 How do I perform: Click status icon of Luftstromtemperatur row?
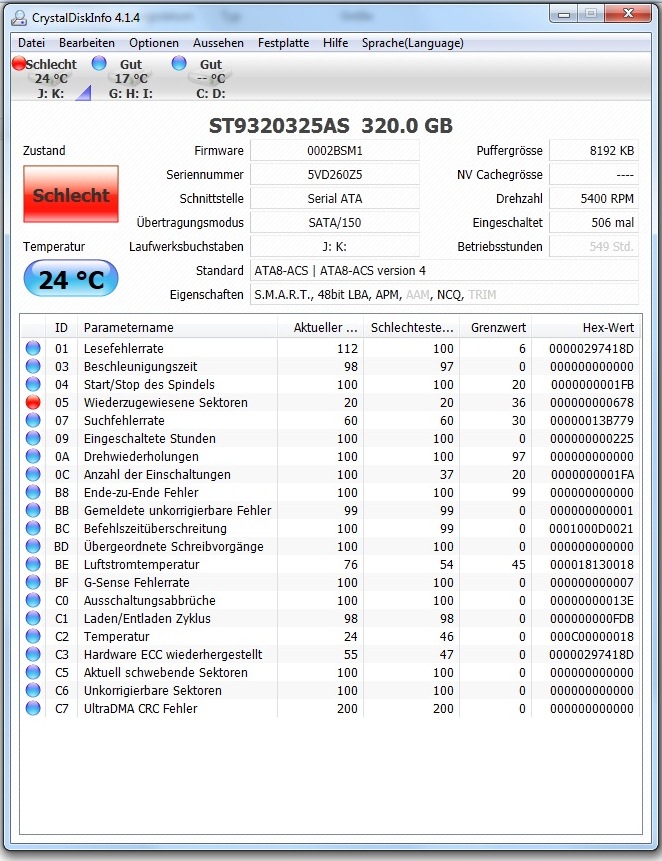(33, 564)
